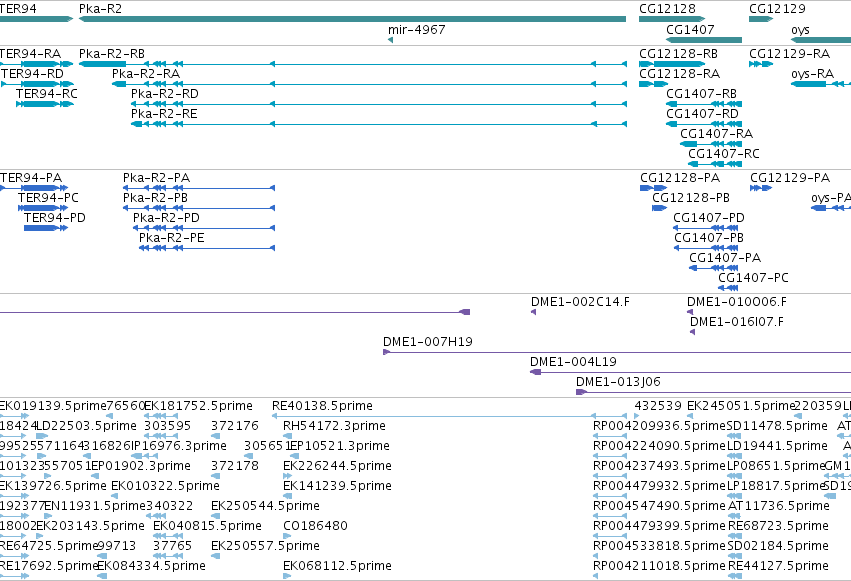The height and width of the screenshot is (581, 851).
Task: Select TER94-RA transcript label
Action: [x=30, y=54]
